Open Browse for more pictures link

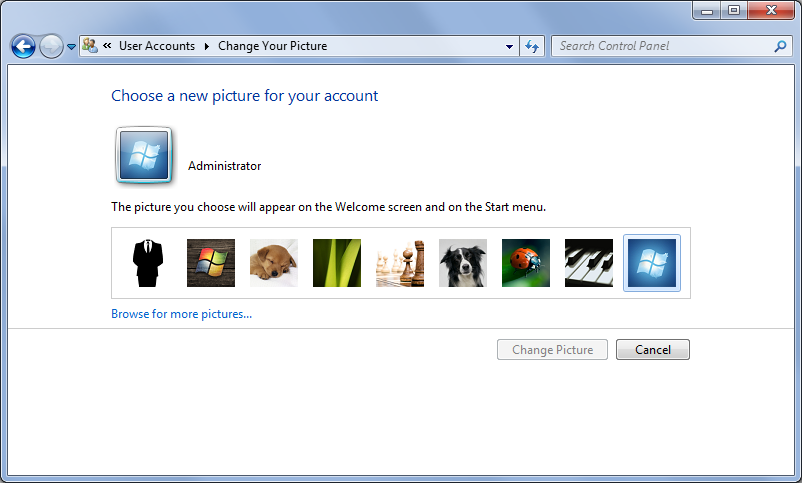point(182,314)
